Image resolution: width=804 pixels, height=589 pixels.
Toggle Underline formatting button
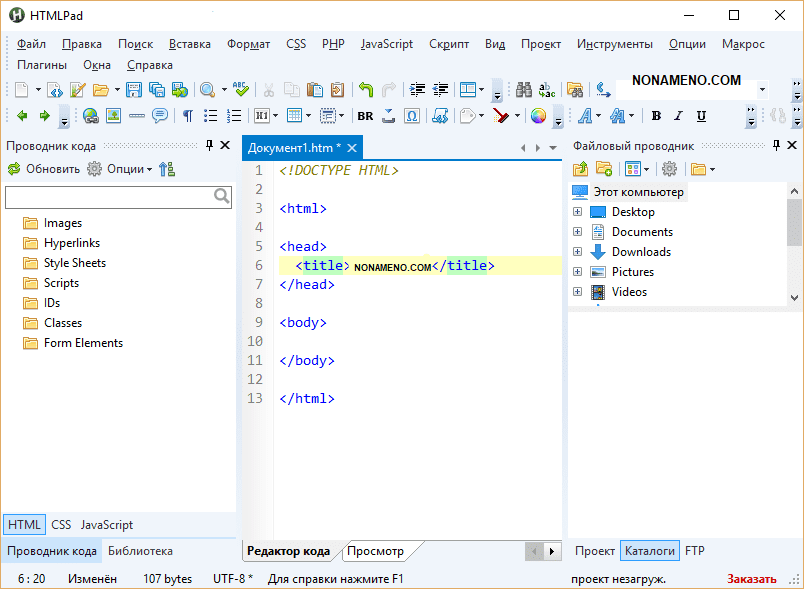tap(701, 116)
